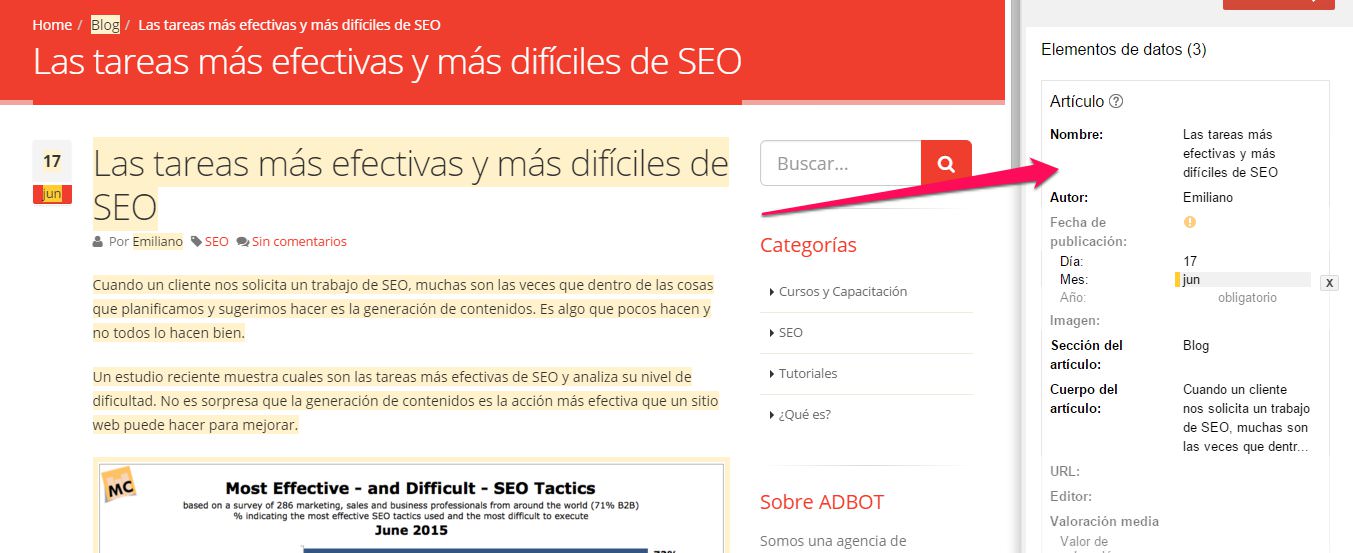
Task: Click the tag icon before SEO
Action: point(196,242)
